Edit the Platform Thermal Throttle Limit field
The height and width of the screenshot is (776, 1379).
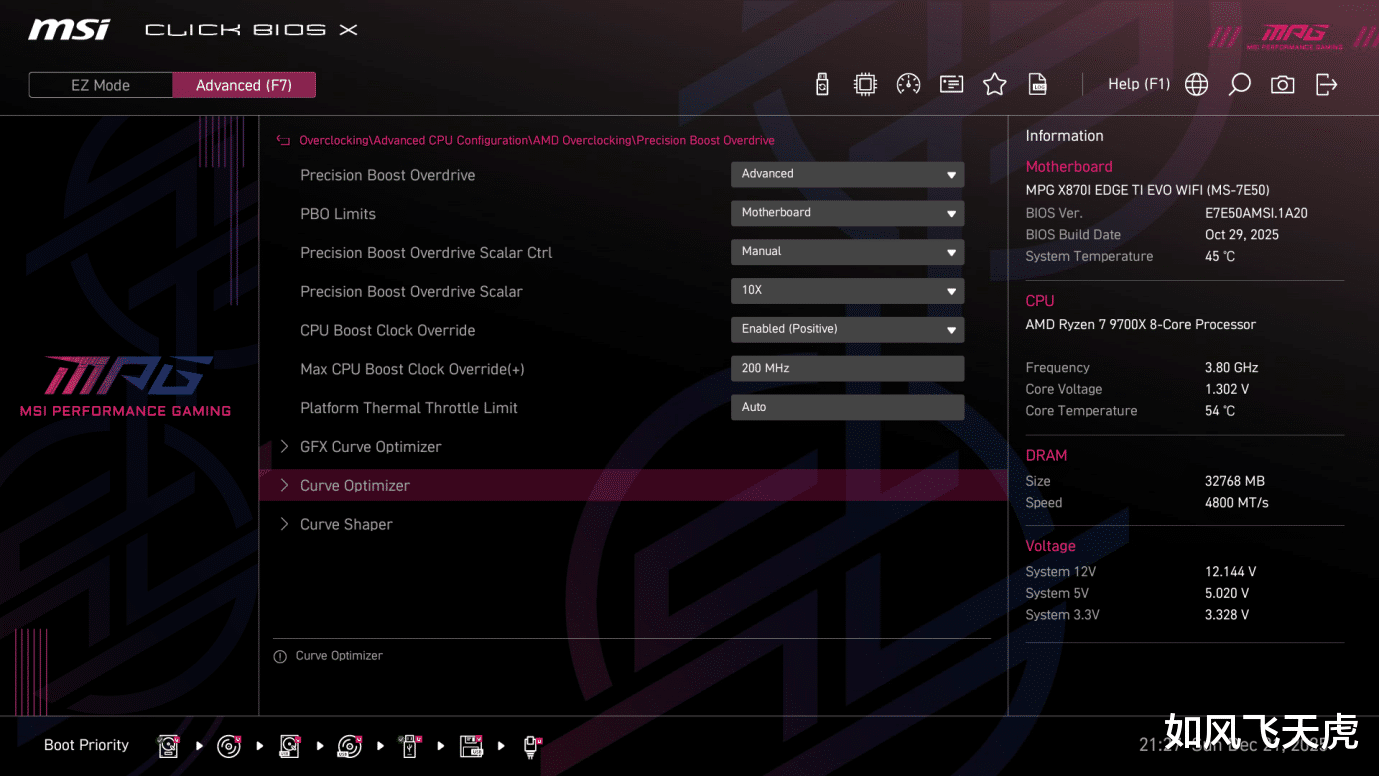pos(847,407)
